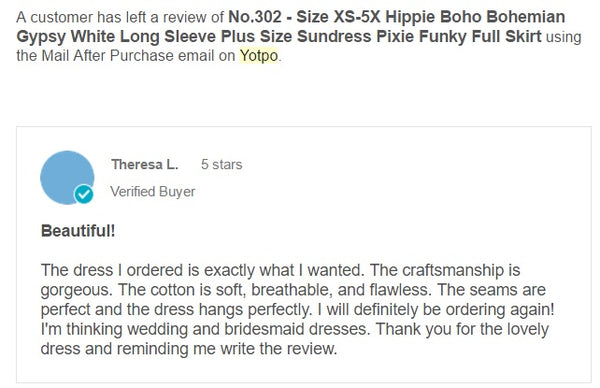Image resolution: width=600 pixels, height=388 pixels.
Task: Click the 5 stars rating label
Action: (222, 165)
